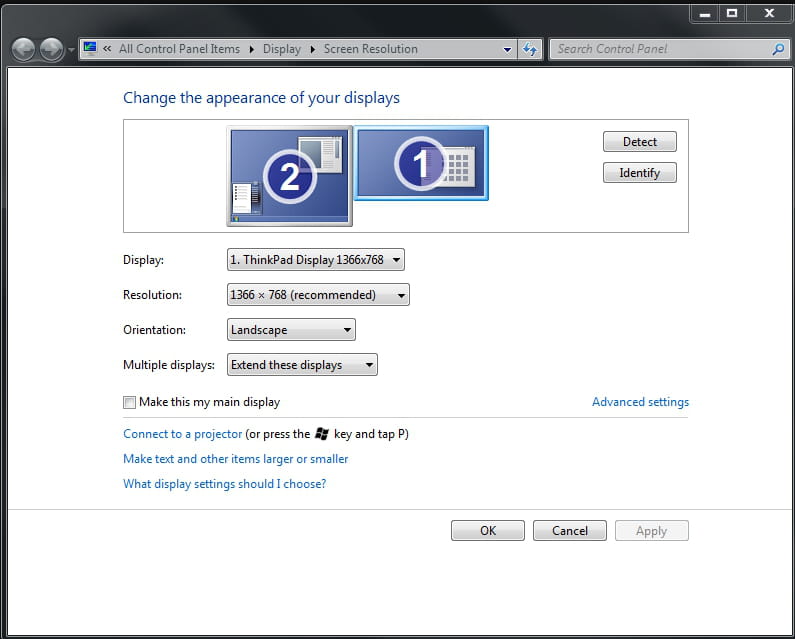Viewport: 795px width, 639px height.
Task: Open the Advanced settings link
Action: 640,402
